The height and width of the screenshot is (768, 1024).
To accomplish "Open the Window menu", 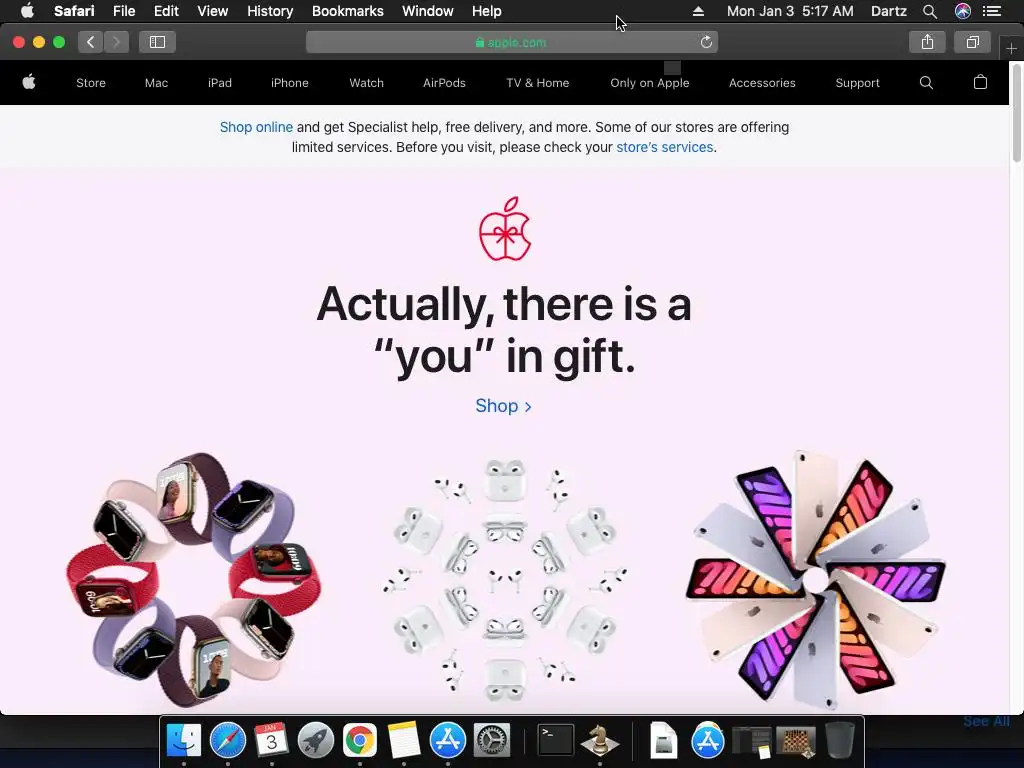I will pos(427,11).
